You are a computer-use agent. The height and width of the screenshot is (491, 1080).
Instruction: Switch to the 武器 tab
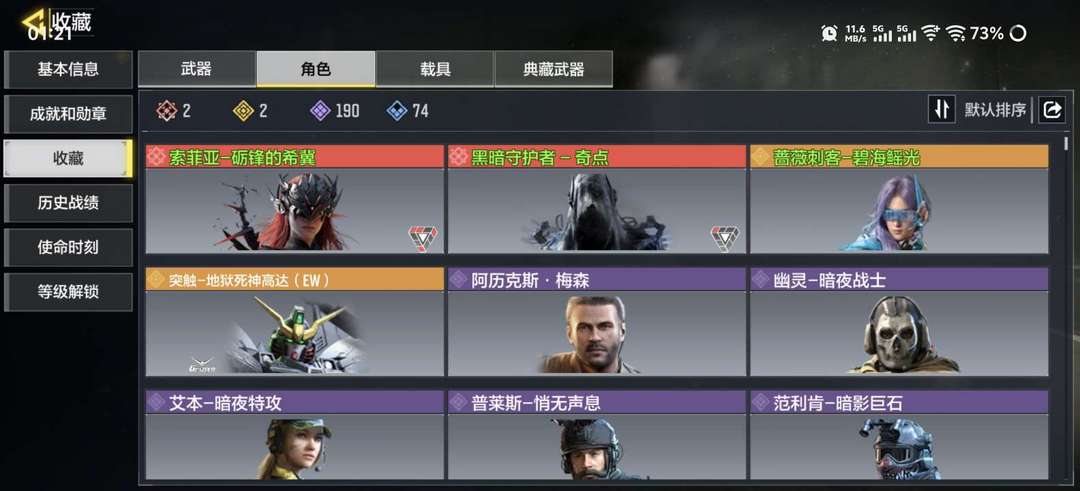tap(197, 69)
